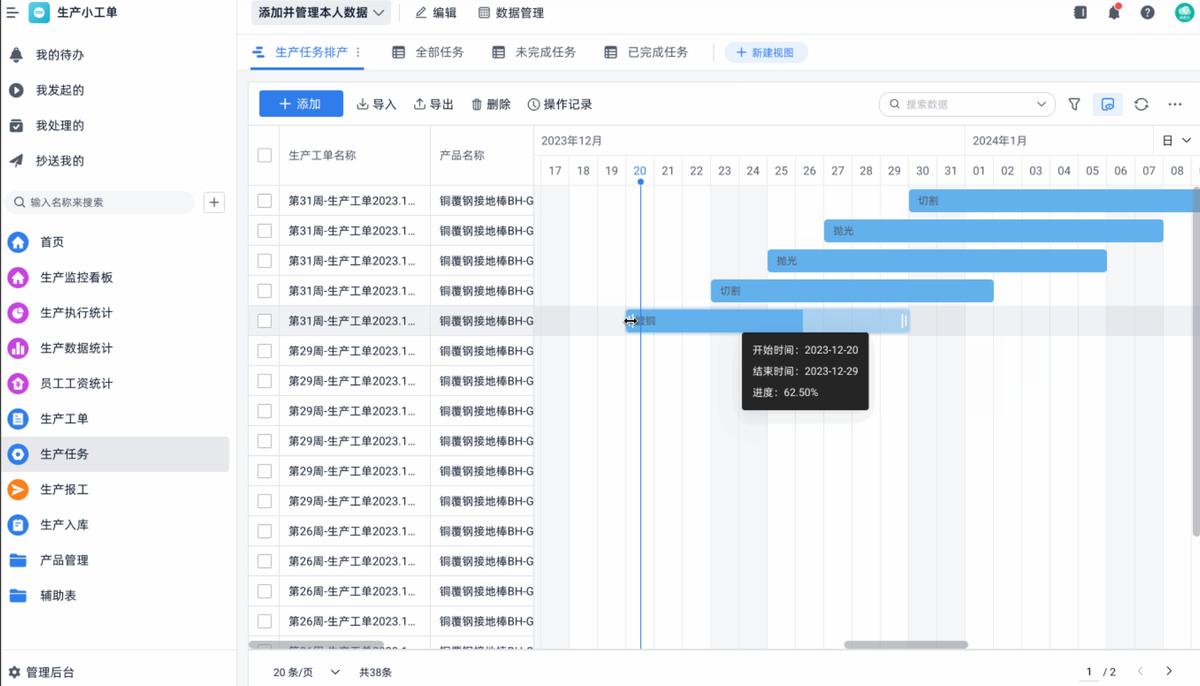The height and width of the screenshot is (686, 1200).
Task: Switch to the 全部任务 tab
Action: pos(428,52)
